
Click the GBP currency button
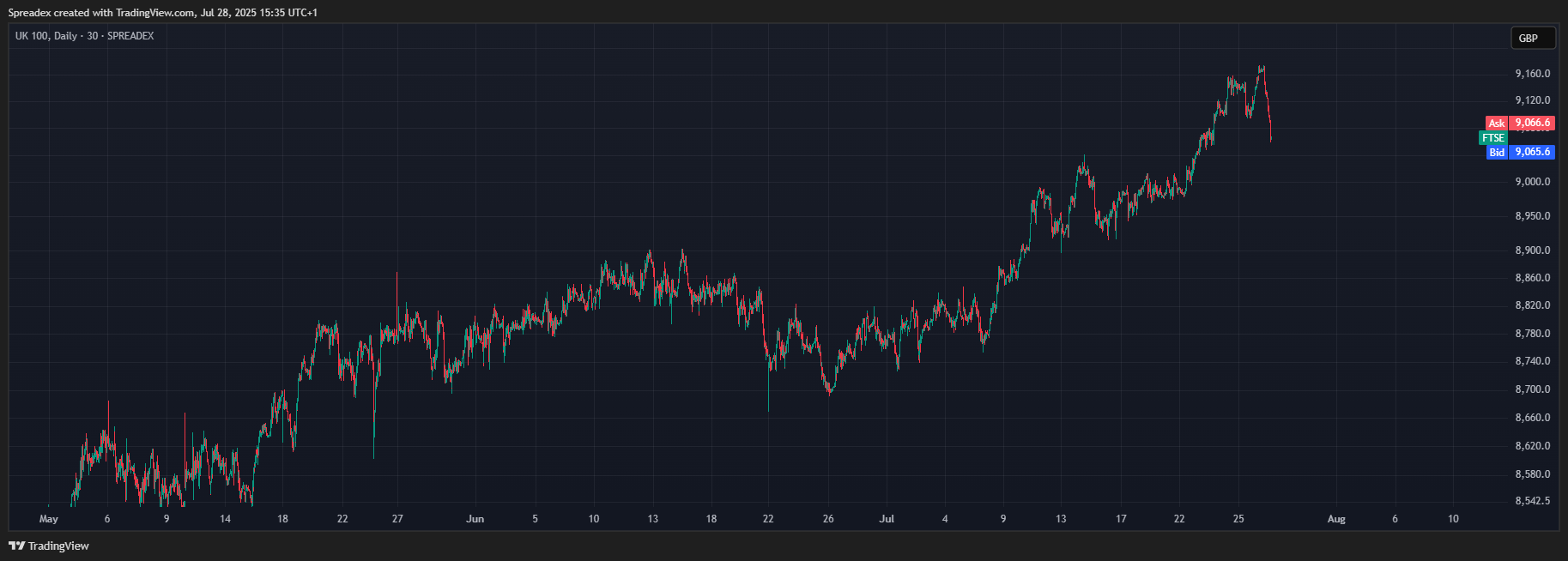point(1533,38)
